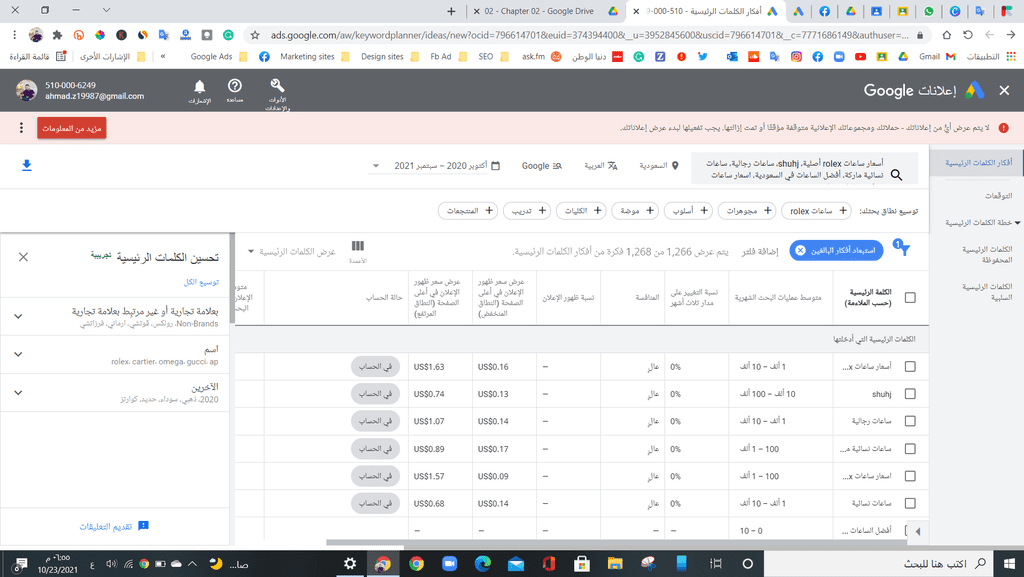Expand the اسم refine group

18,354
